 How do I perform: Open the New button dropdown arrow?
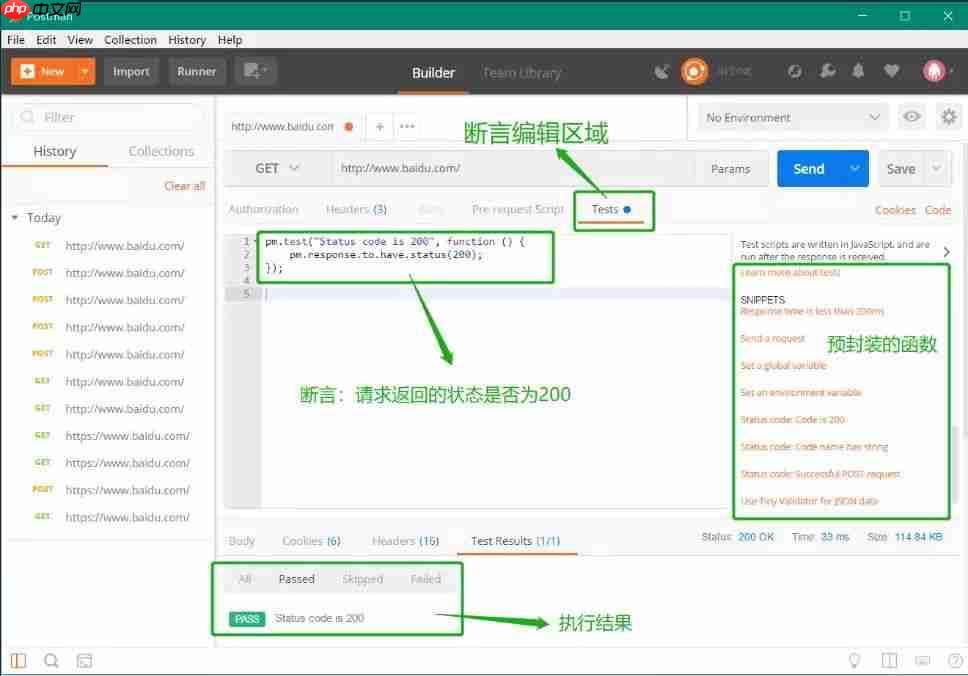pyautogui.click(x=85, y=72)
